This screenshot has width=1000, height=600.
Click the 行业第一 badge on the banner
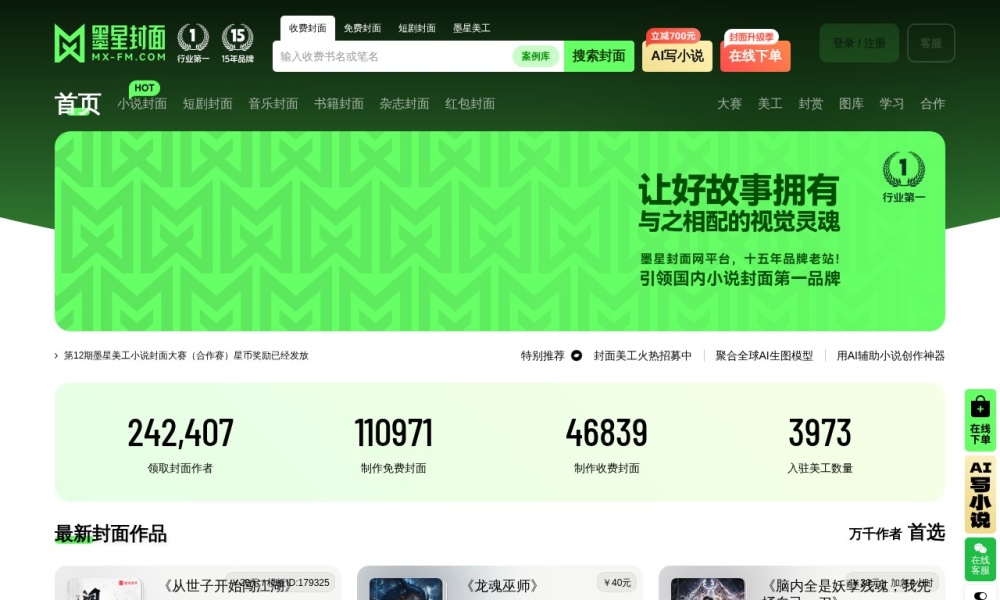click(x=904, y=177)
